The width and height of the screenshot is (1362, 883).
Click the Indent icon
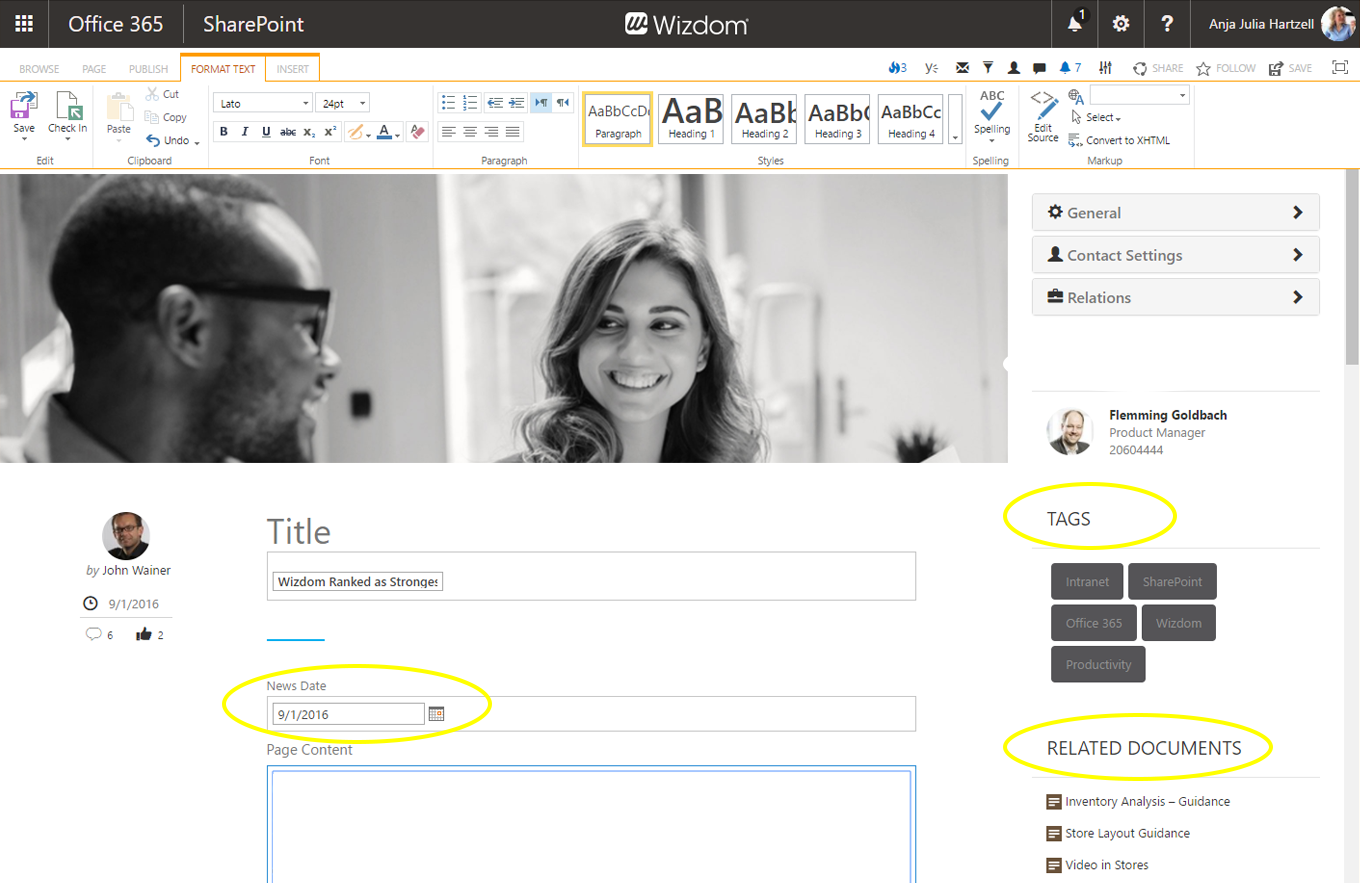click(x=516, y=103)
